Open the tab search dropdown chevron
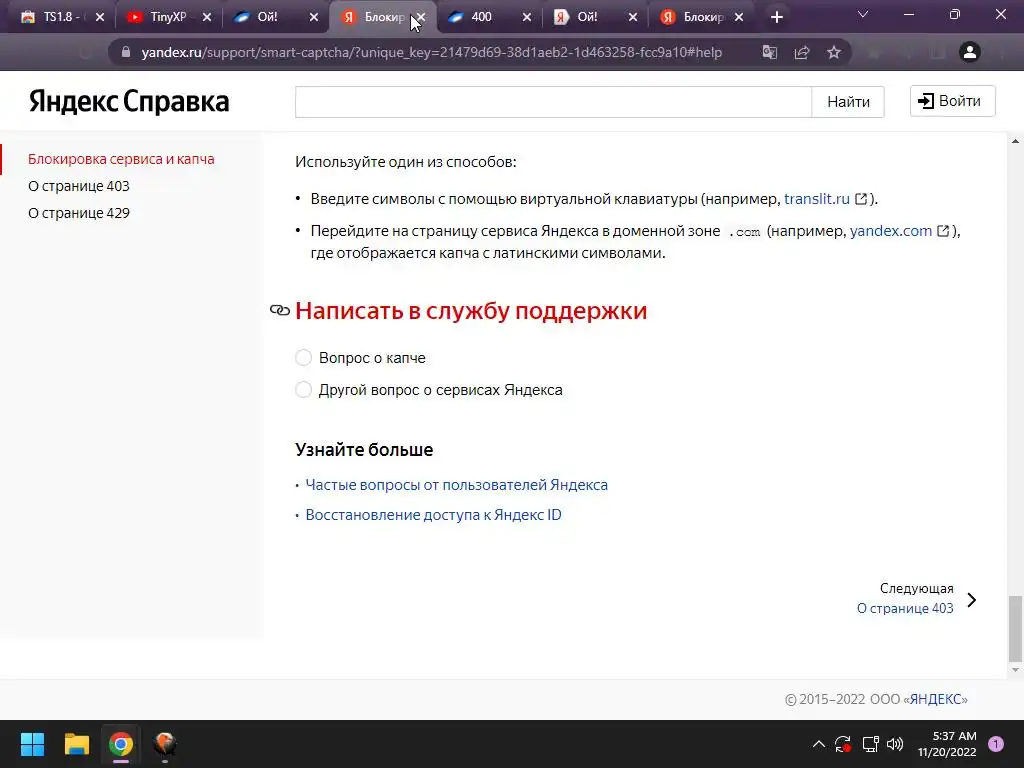Viewport: 1024px width, 768px height. (x=863, y=14)
